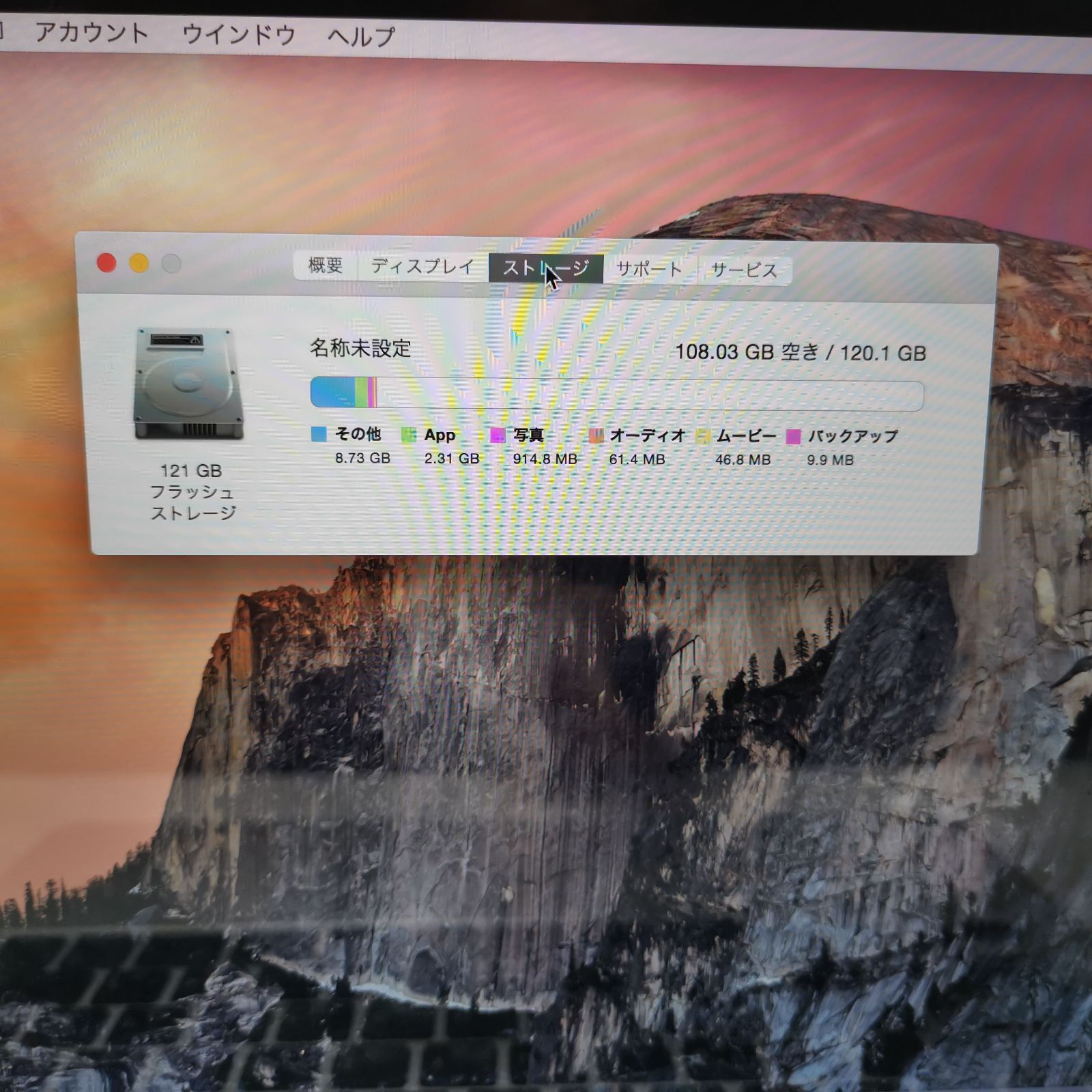Open the アカウント menu in the menu bar
This screenshot has width=1092, height=1092.
point(91,33)
